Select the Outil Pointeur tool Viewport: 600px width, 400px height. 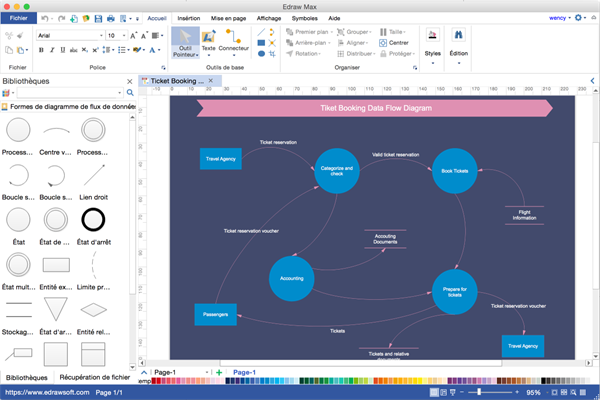click(x=184, y=43)
